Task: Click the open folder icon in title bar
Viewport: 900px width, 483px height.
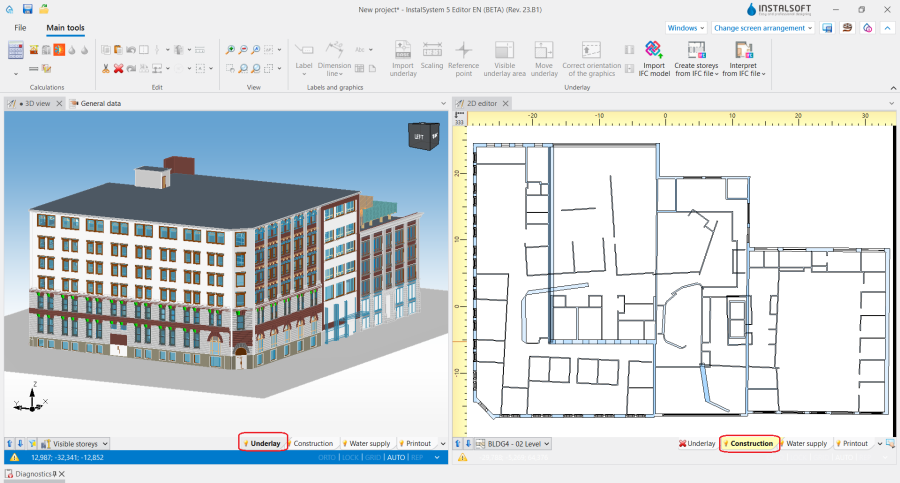Action: tap(44, 9)
